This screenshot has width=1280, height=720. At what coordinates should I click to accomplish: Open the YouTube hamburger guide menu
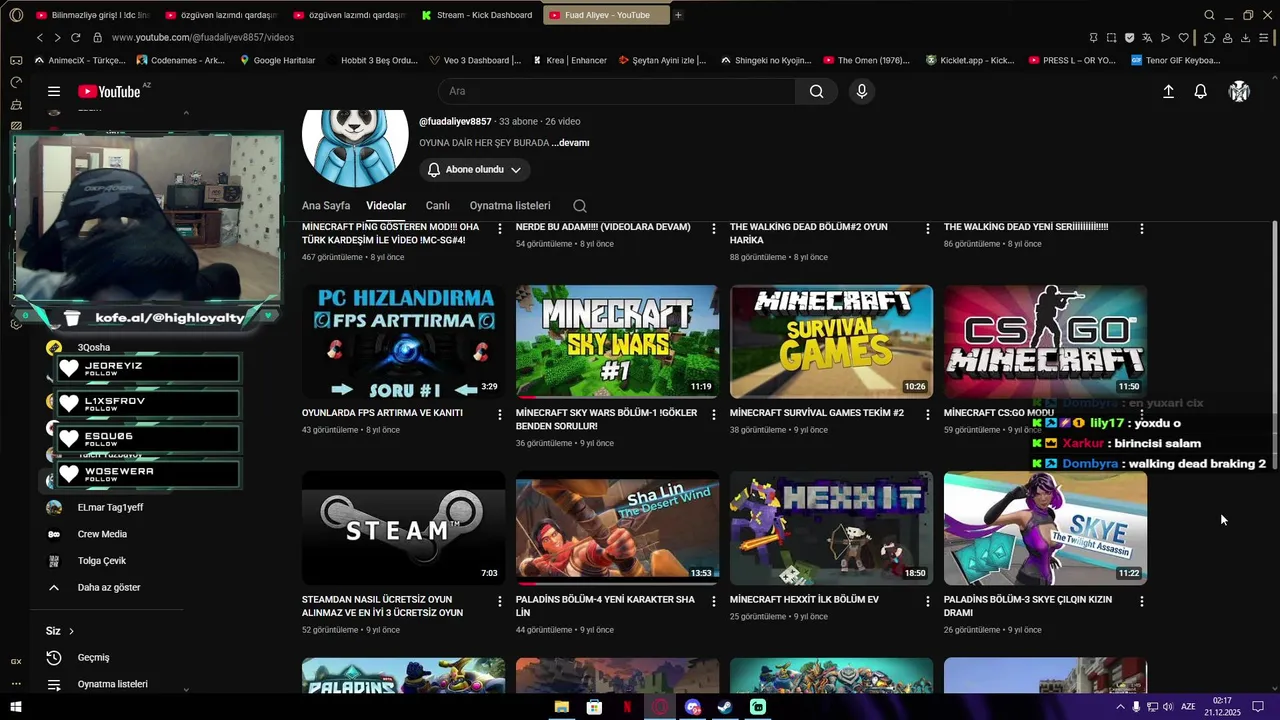(54, 91)
